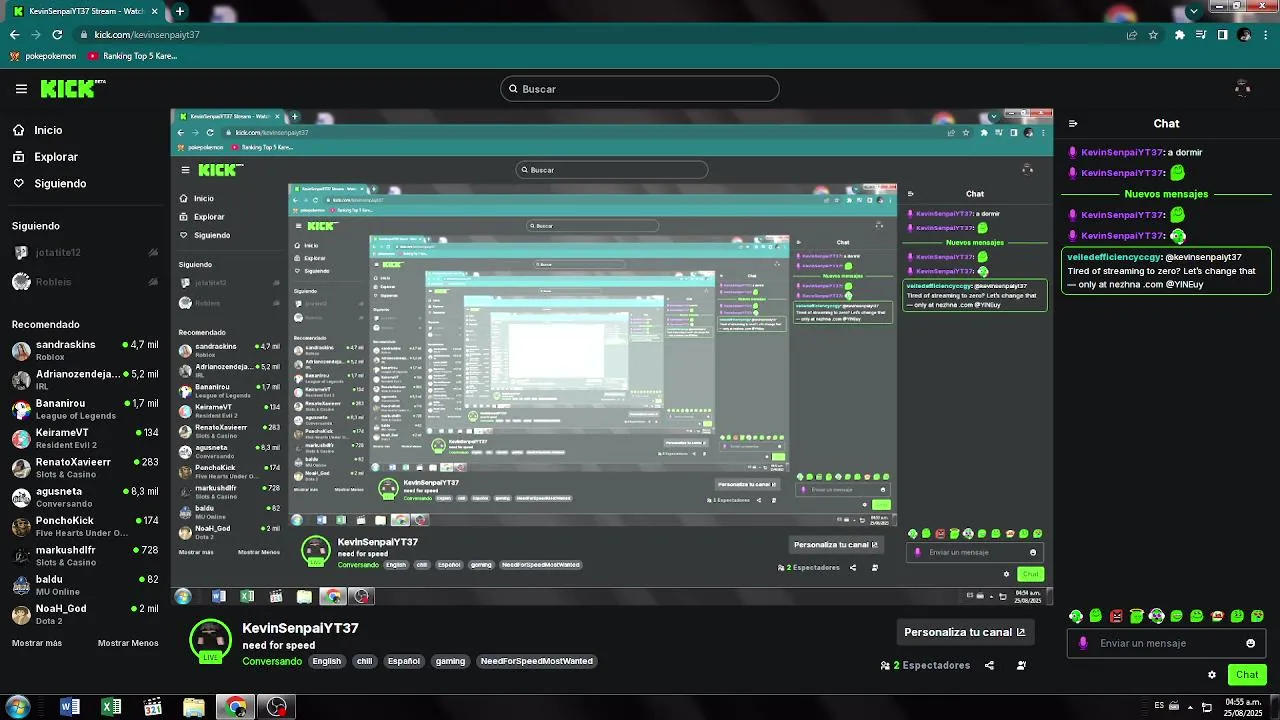Open the Ranking Top 5 Kare bookmark

(x=133, y=56)
